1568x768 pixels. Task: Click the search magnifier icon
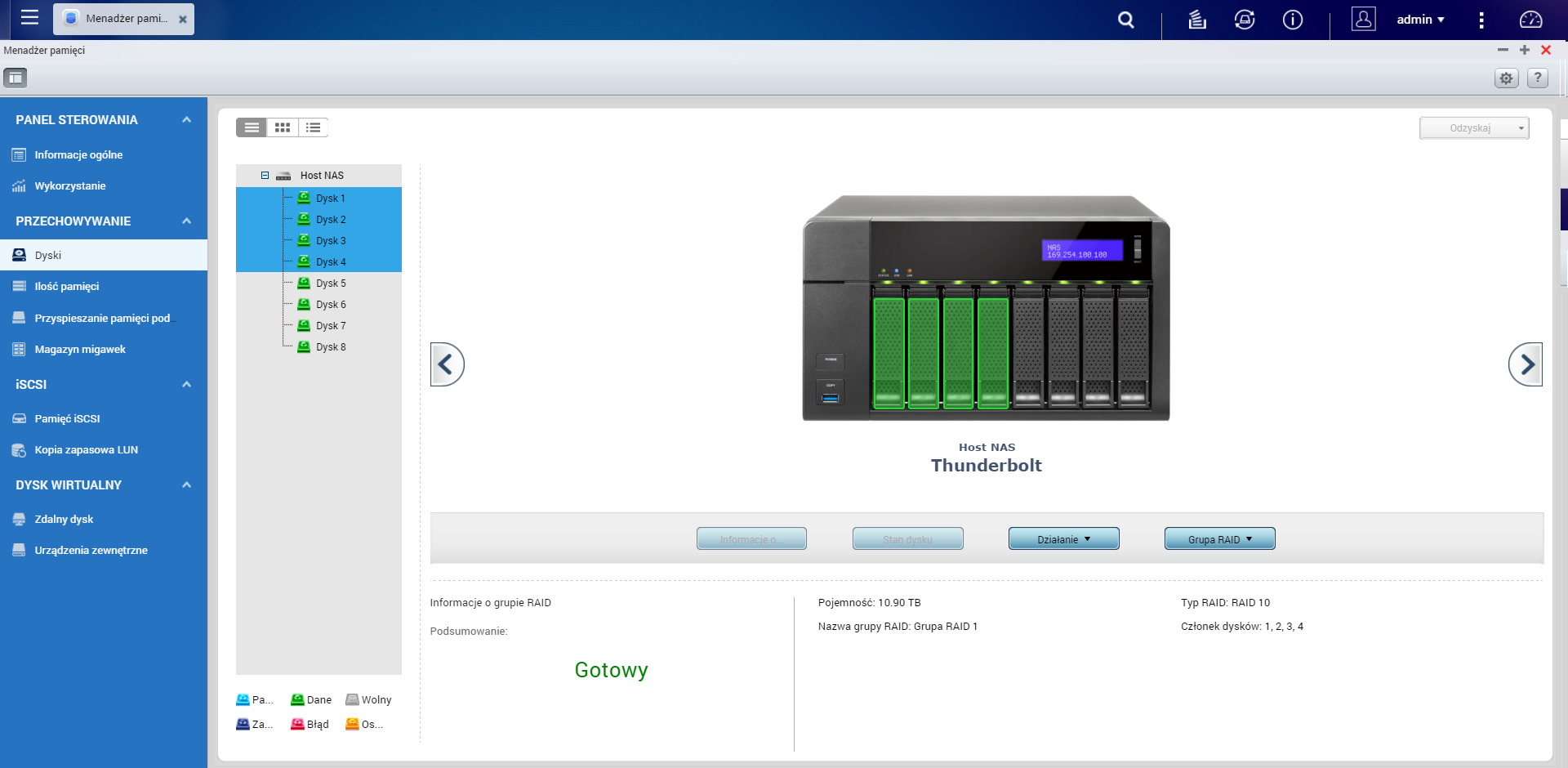[x=1126, y=20]
